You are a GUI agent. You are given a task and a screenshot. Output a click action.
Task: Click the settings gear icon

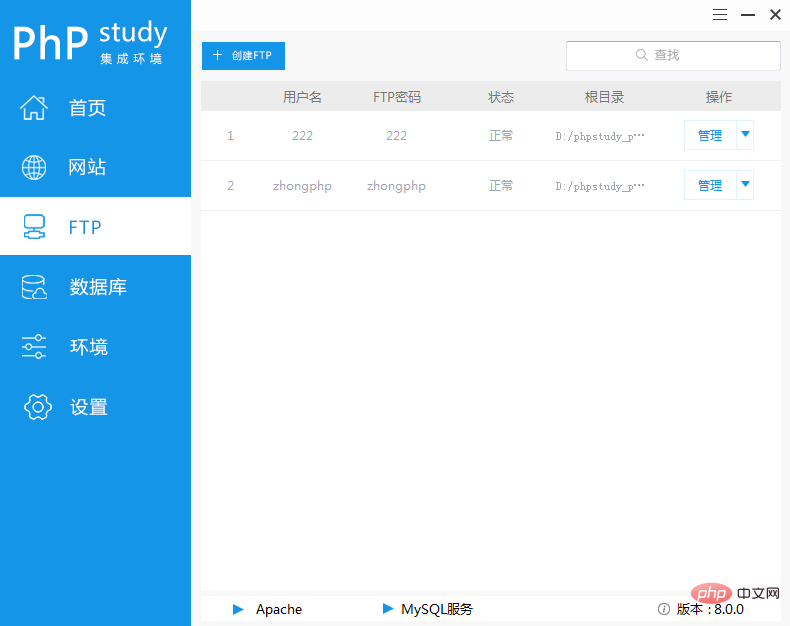[37, 407]
